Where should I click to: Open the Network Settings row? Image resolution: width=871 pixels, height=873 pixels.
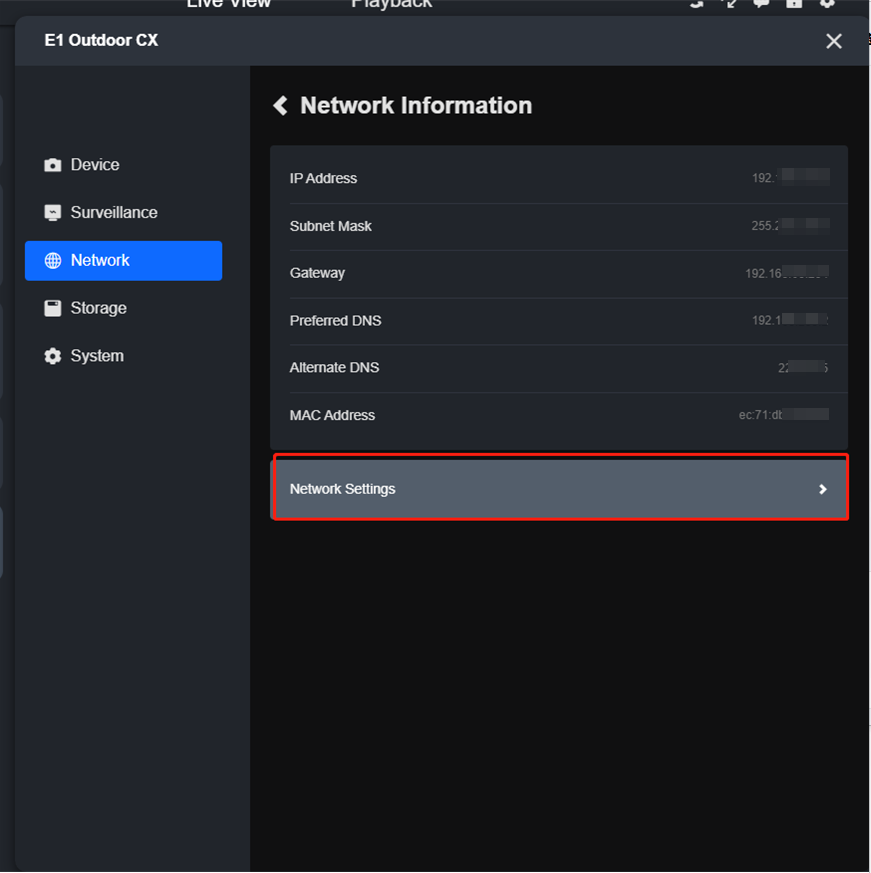click(x=560, y=489)
